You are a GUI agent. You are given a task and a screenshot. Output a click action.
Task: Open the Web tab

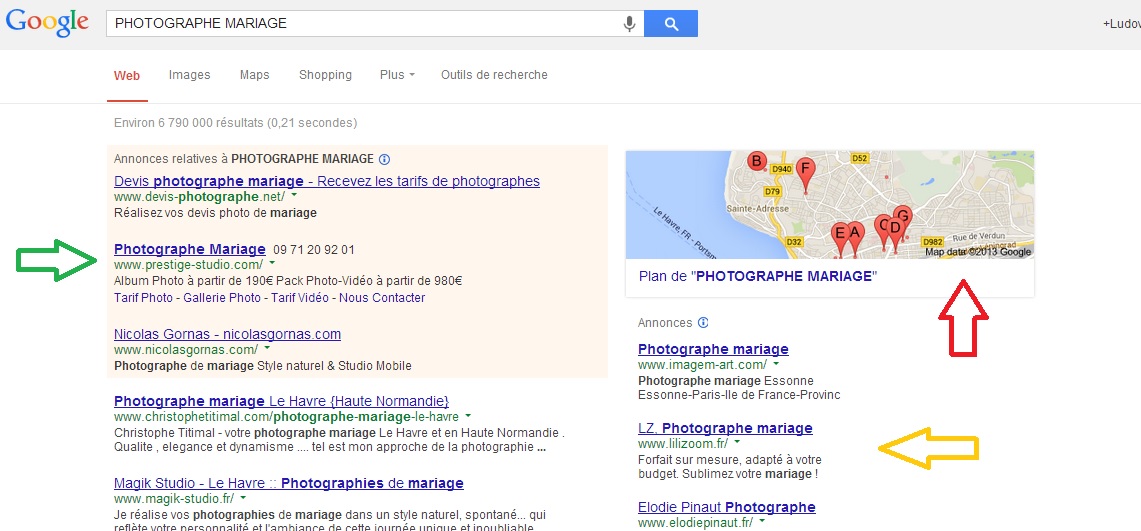(127, 75)
